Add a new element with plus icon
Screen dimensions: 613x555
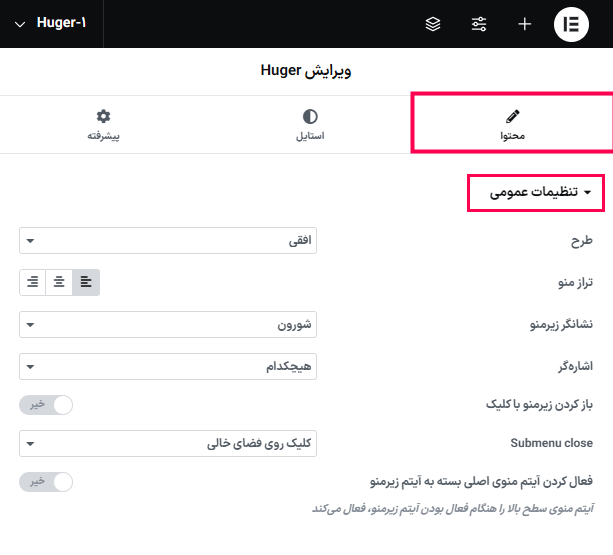(x=524, y=24)
